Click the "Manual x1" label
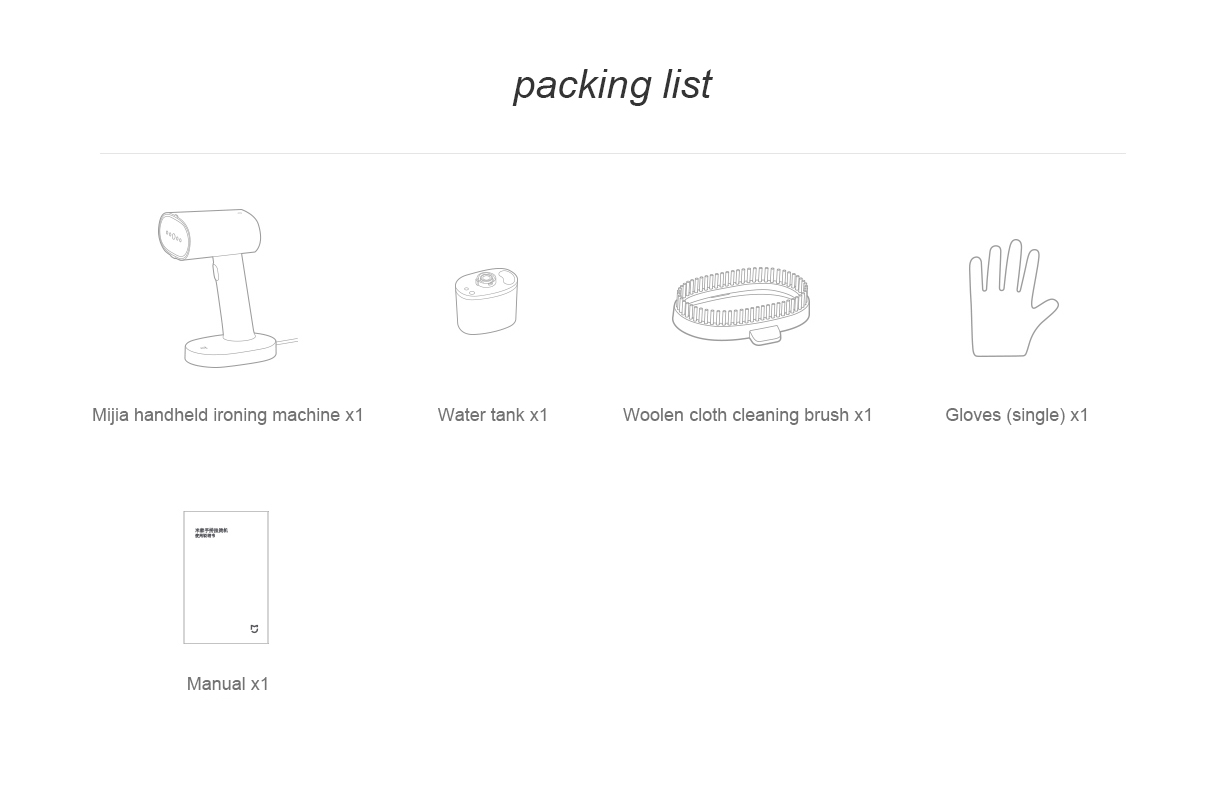Image resolution: width=1226 pixels, height=791 pixels. [228, 684]
